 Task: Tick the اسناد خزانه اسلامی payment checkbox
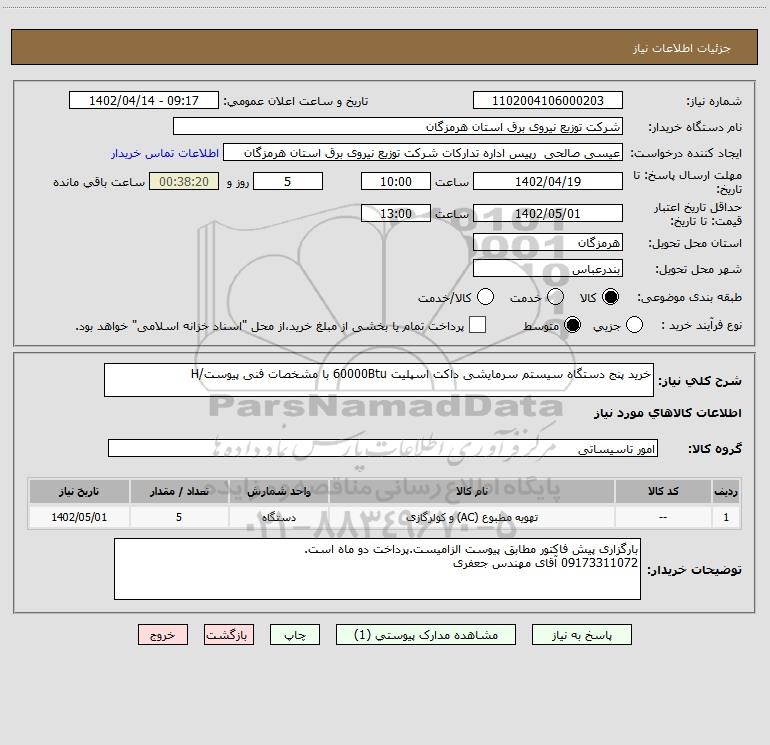[x=477, y=325]
